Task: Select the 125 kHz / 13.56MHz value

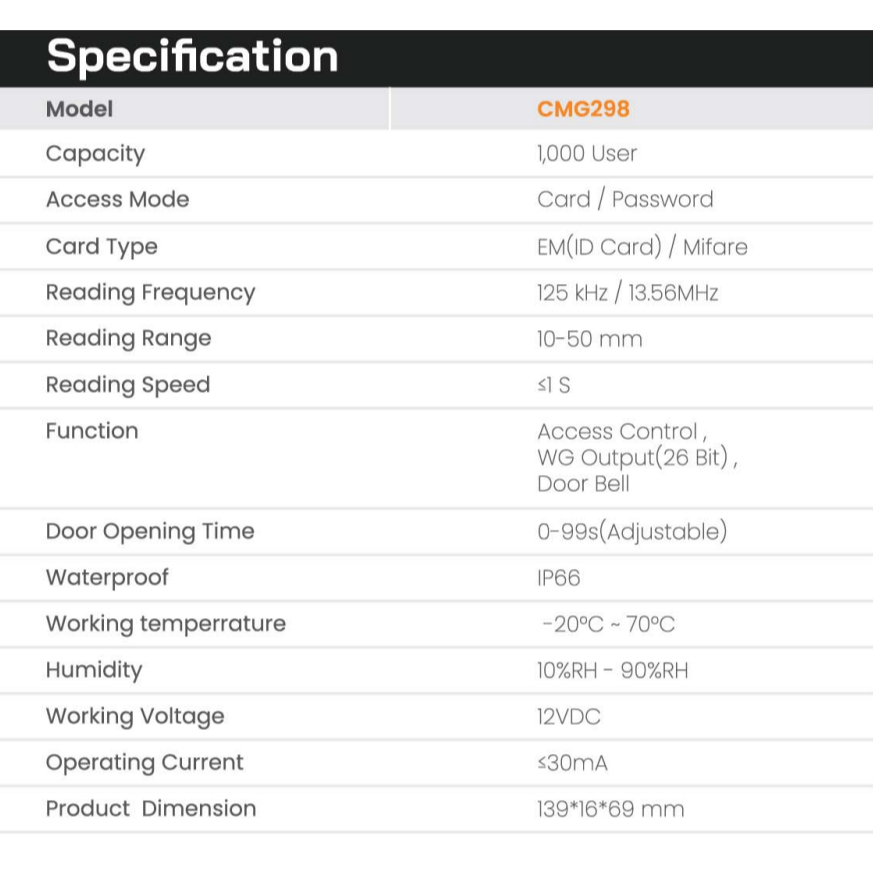Action: click(627, 292)
